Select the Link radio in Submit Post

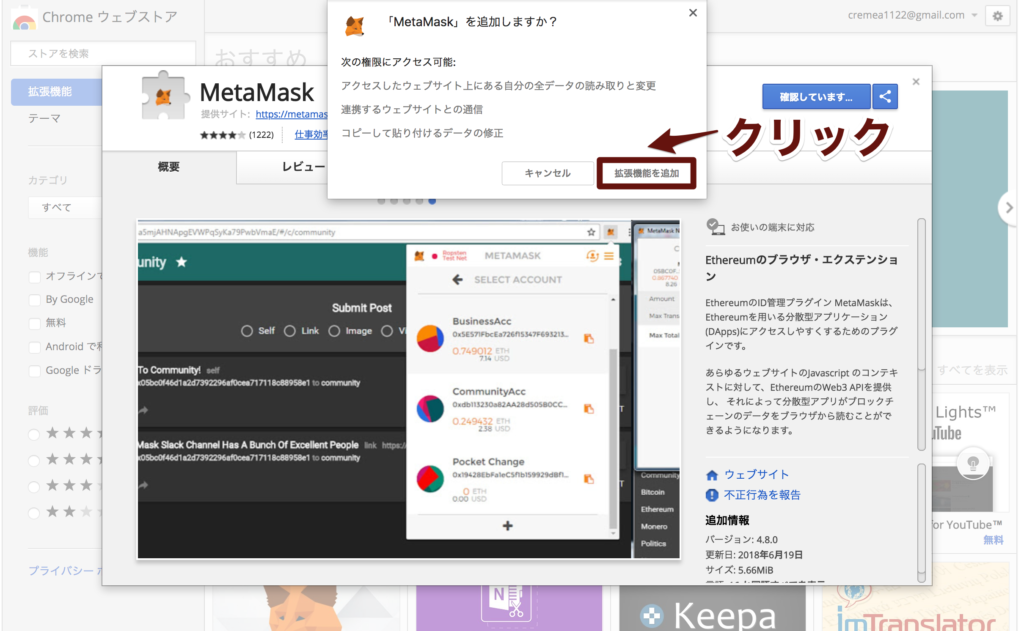pos(290,331)
